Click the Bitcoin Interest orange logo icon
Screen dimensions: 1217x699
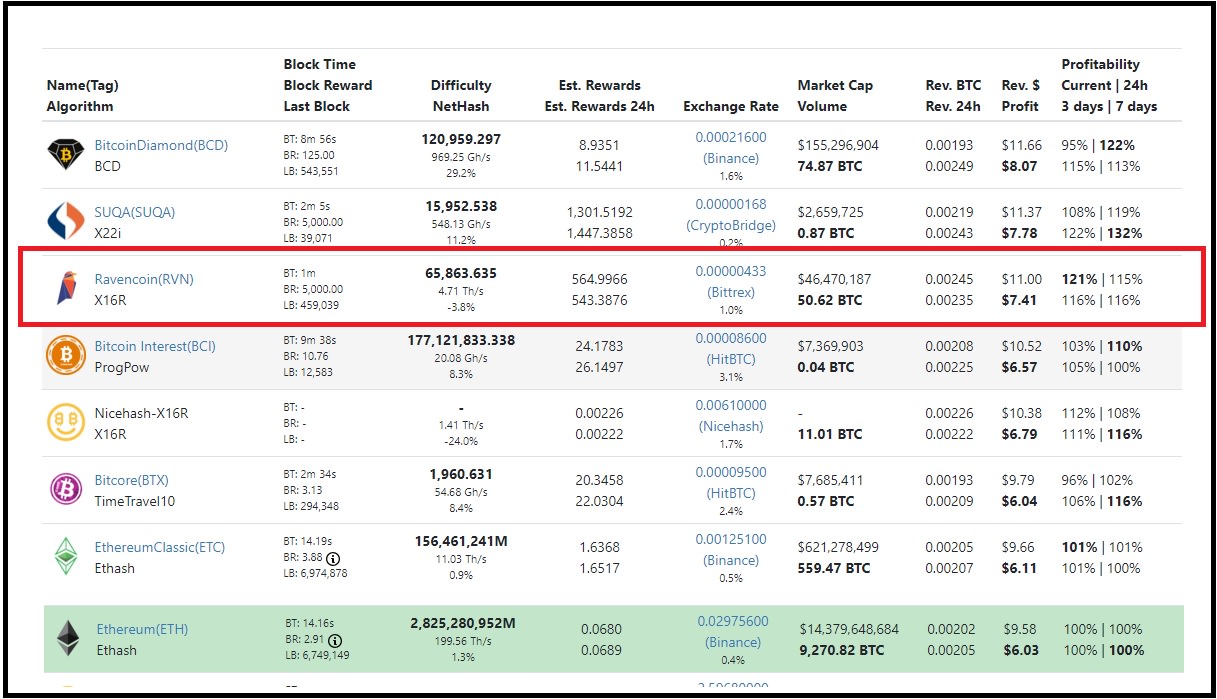pos(66,356)
